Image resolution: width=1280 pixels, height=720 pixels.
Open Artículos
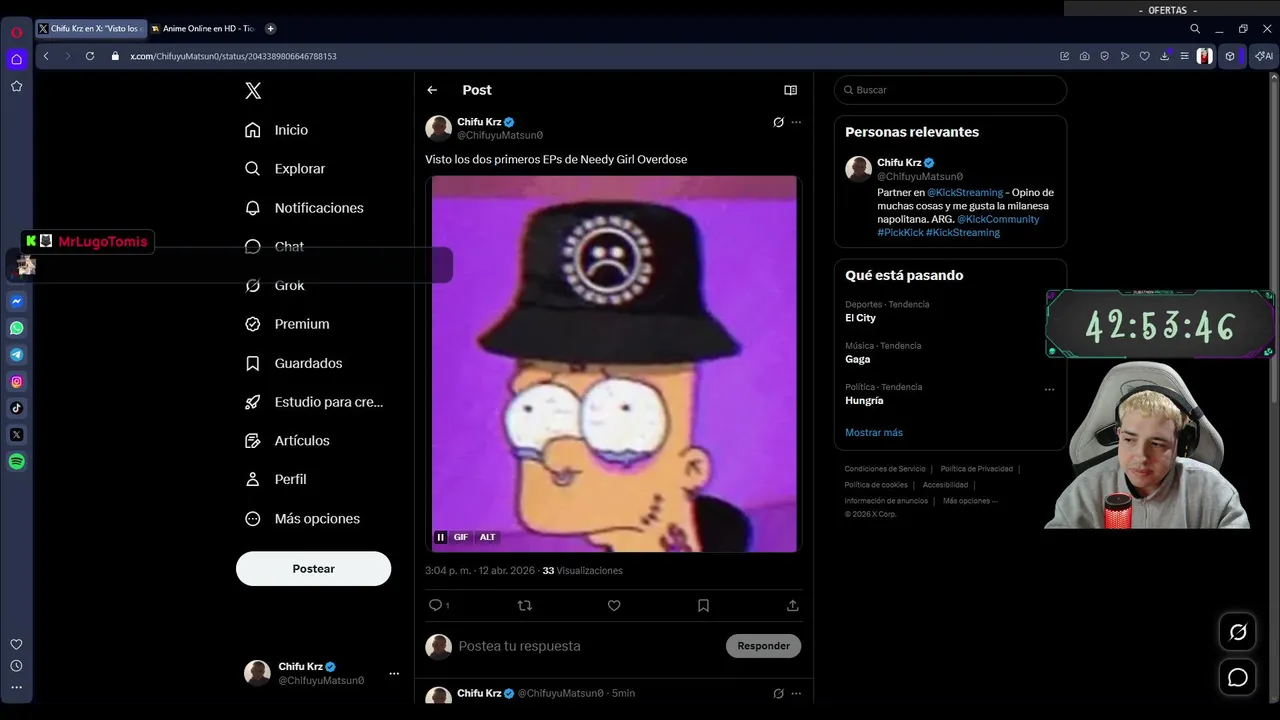pyautogui.click(x=288, y=441)
